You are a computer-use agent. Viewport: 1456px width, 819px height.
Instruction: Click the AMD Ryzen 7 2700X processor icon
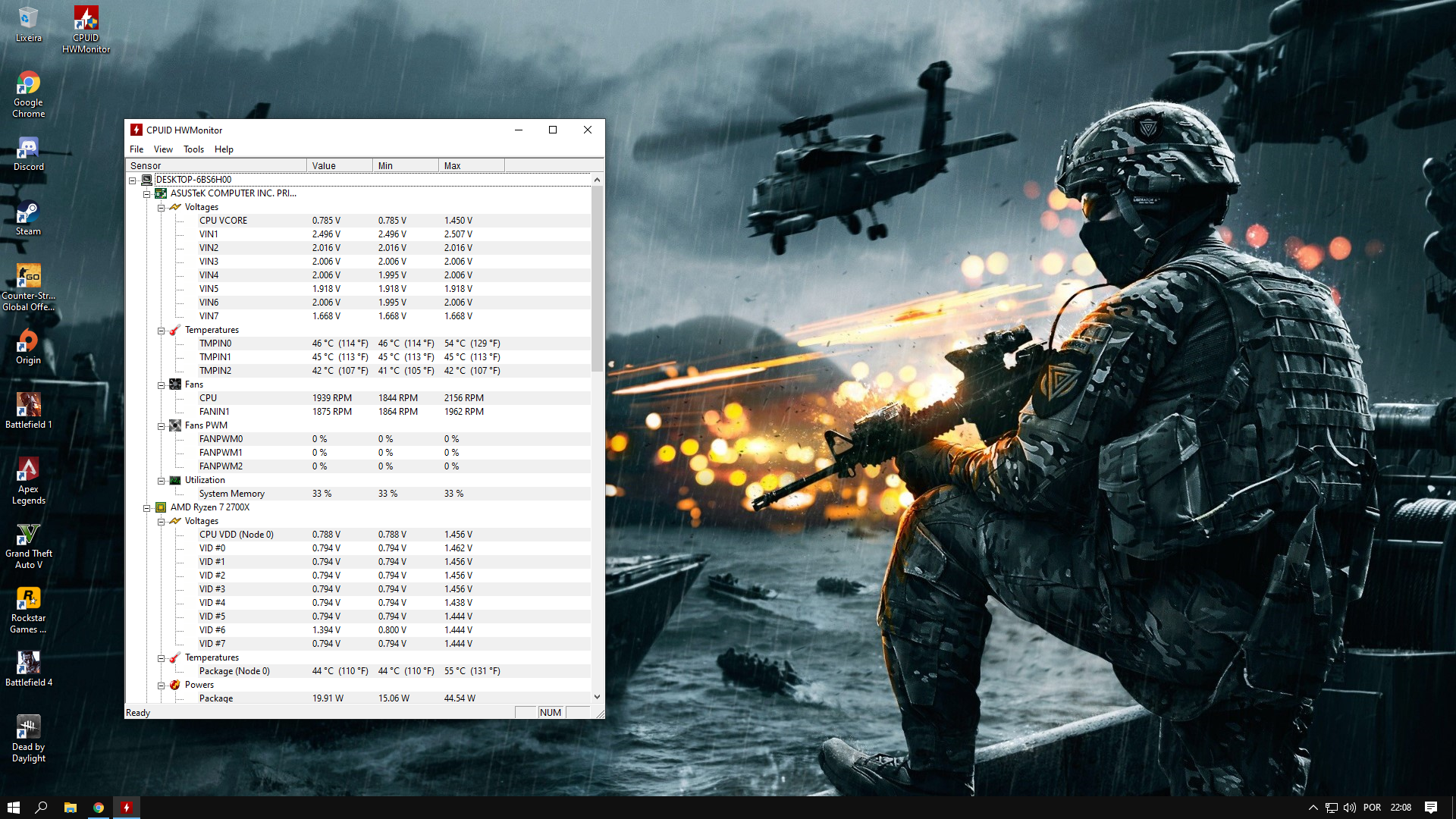[161, 507]
